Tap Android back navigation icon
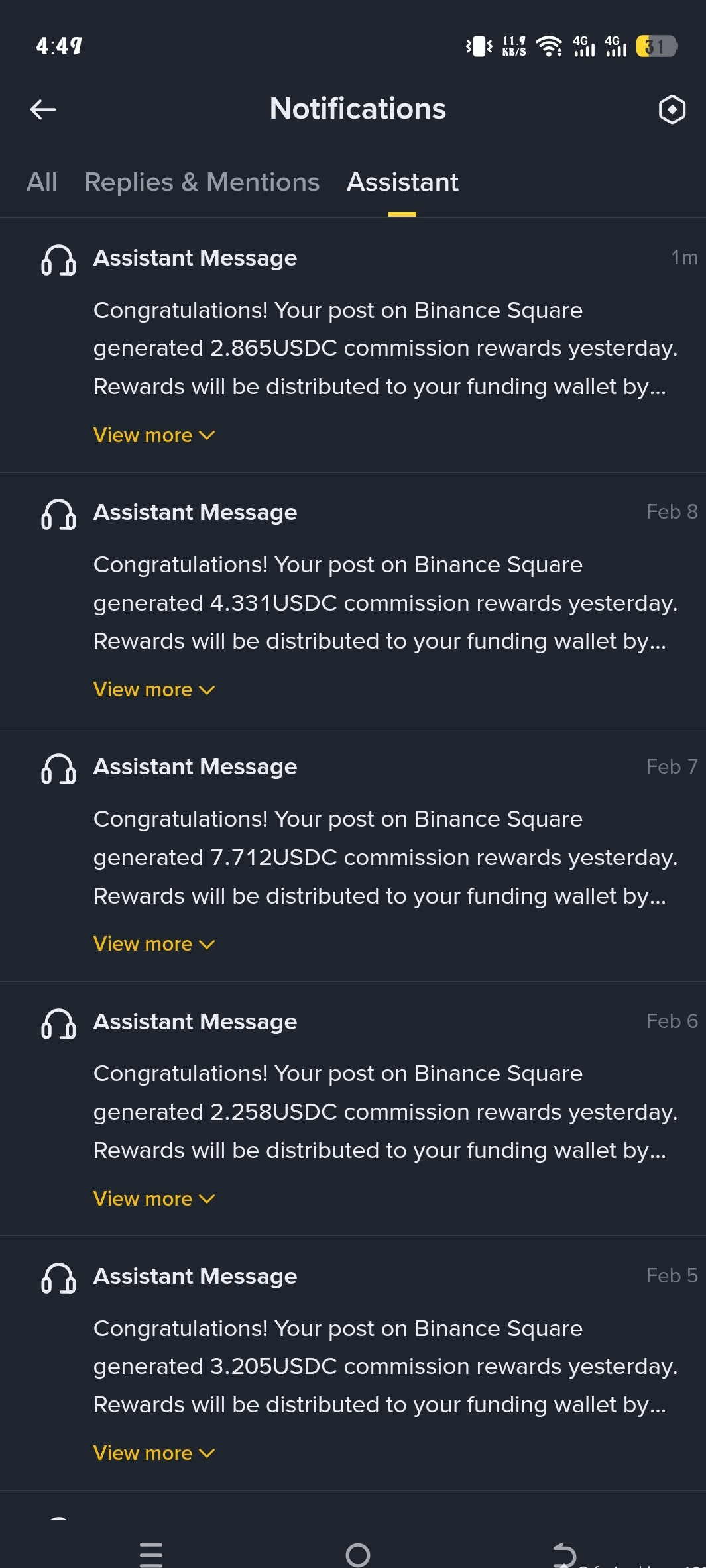This screenshot has width=706, height=1568. coord(565,1554)
